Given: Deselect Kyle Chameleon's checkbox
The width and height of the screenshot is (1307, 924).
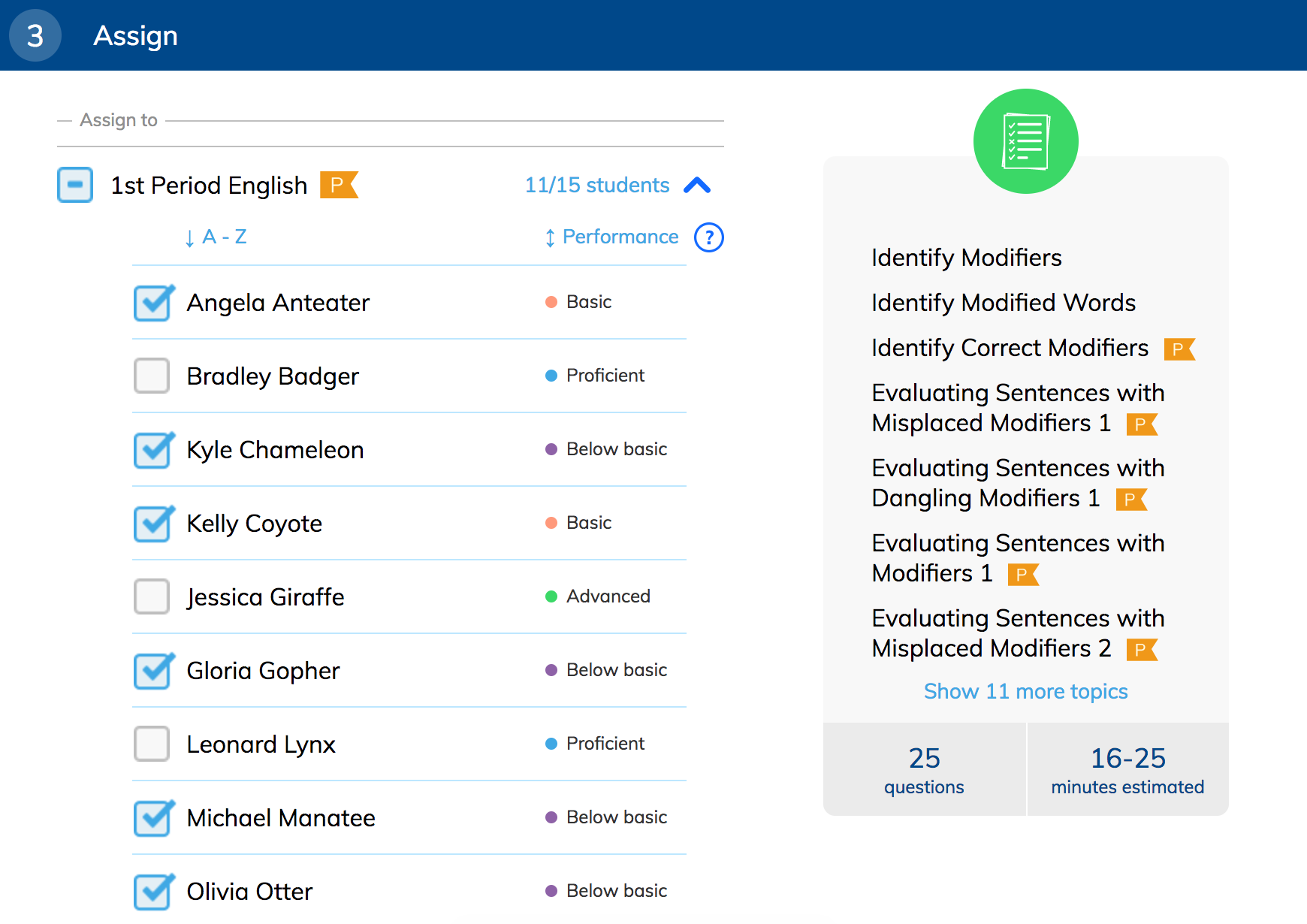Looking at the screenshot, I should (153, 450).
